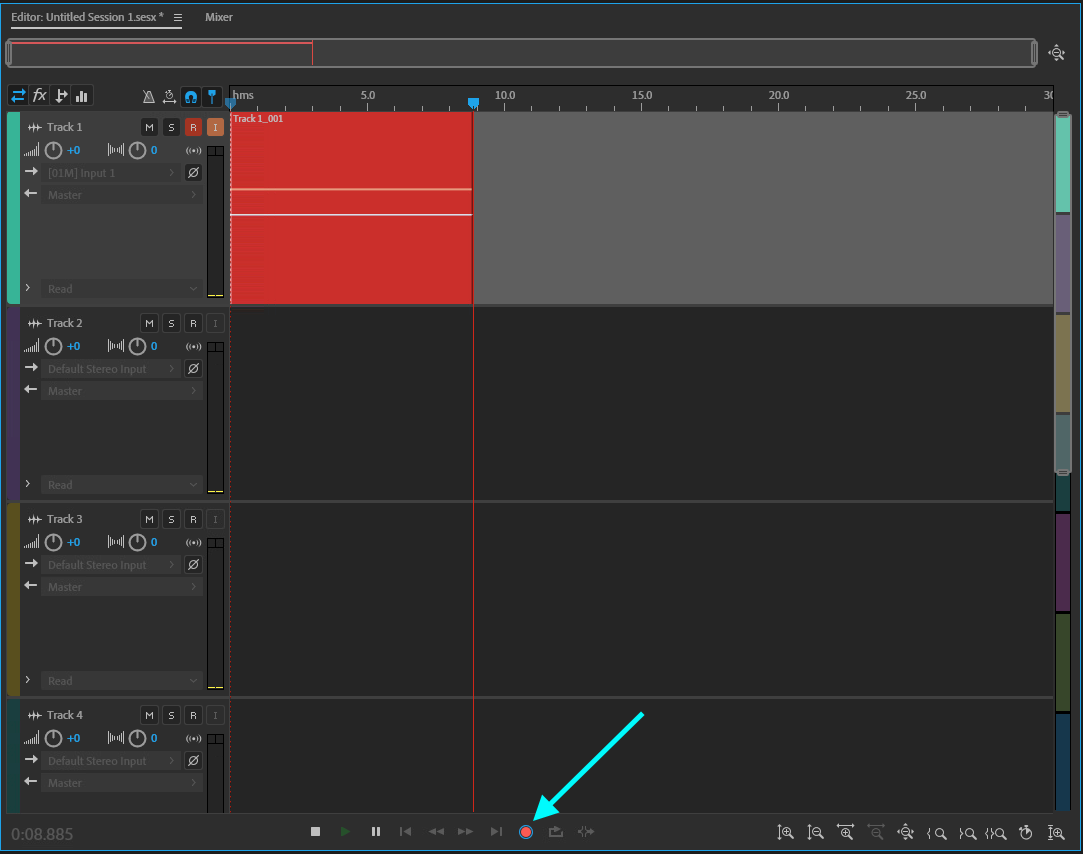Mute Track 2
The width and height of the screenshot is (1083, 854).
coord(149,323)
